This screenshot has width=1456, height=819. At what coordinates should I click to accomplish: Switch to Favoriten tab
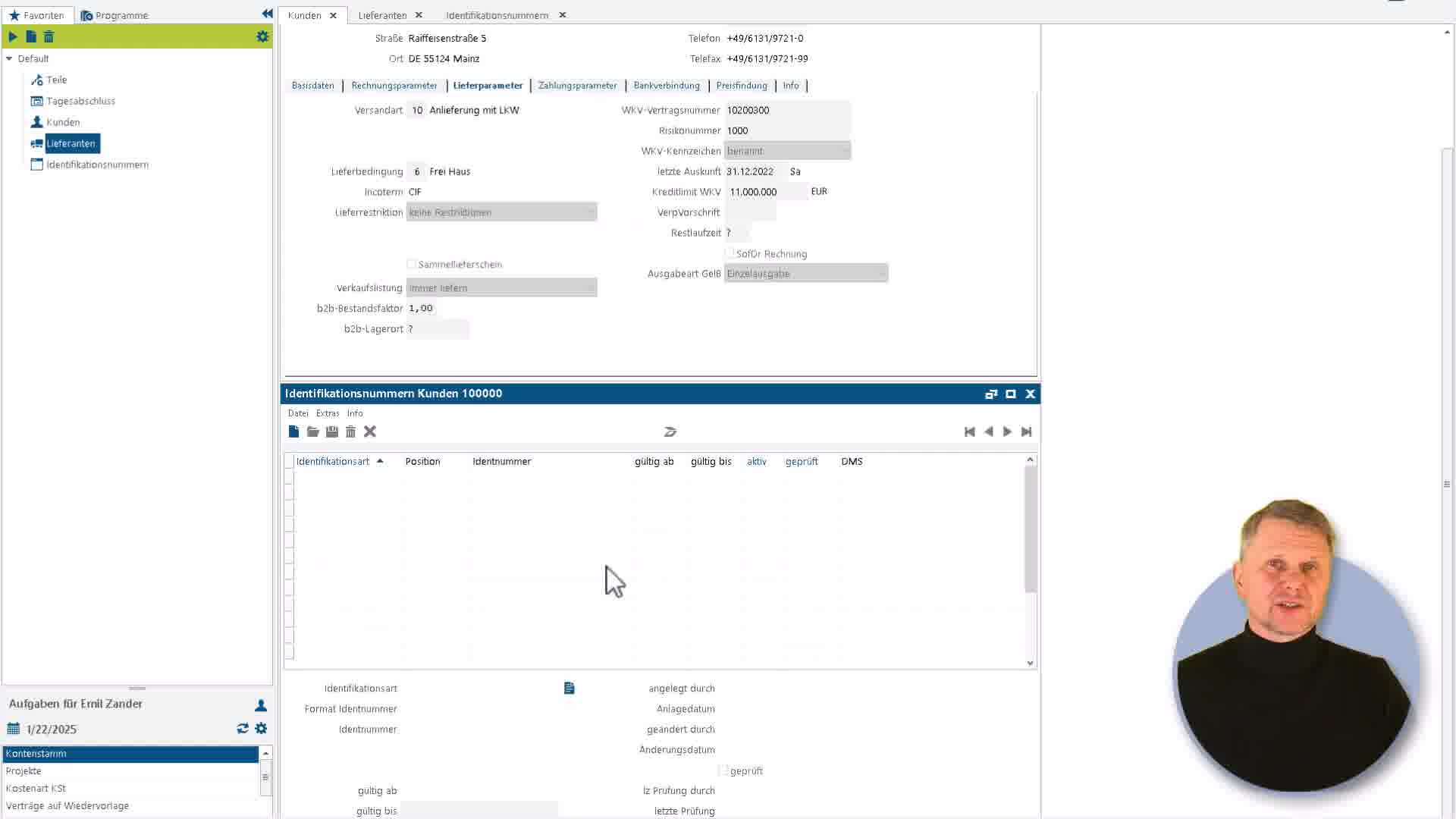[x=36, y=15]
